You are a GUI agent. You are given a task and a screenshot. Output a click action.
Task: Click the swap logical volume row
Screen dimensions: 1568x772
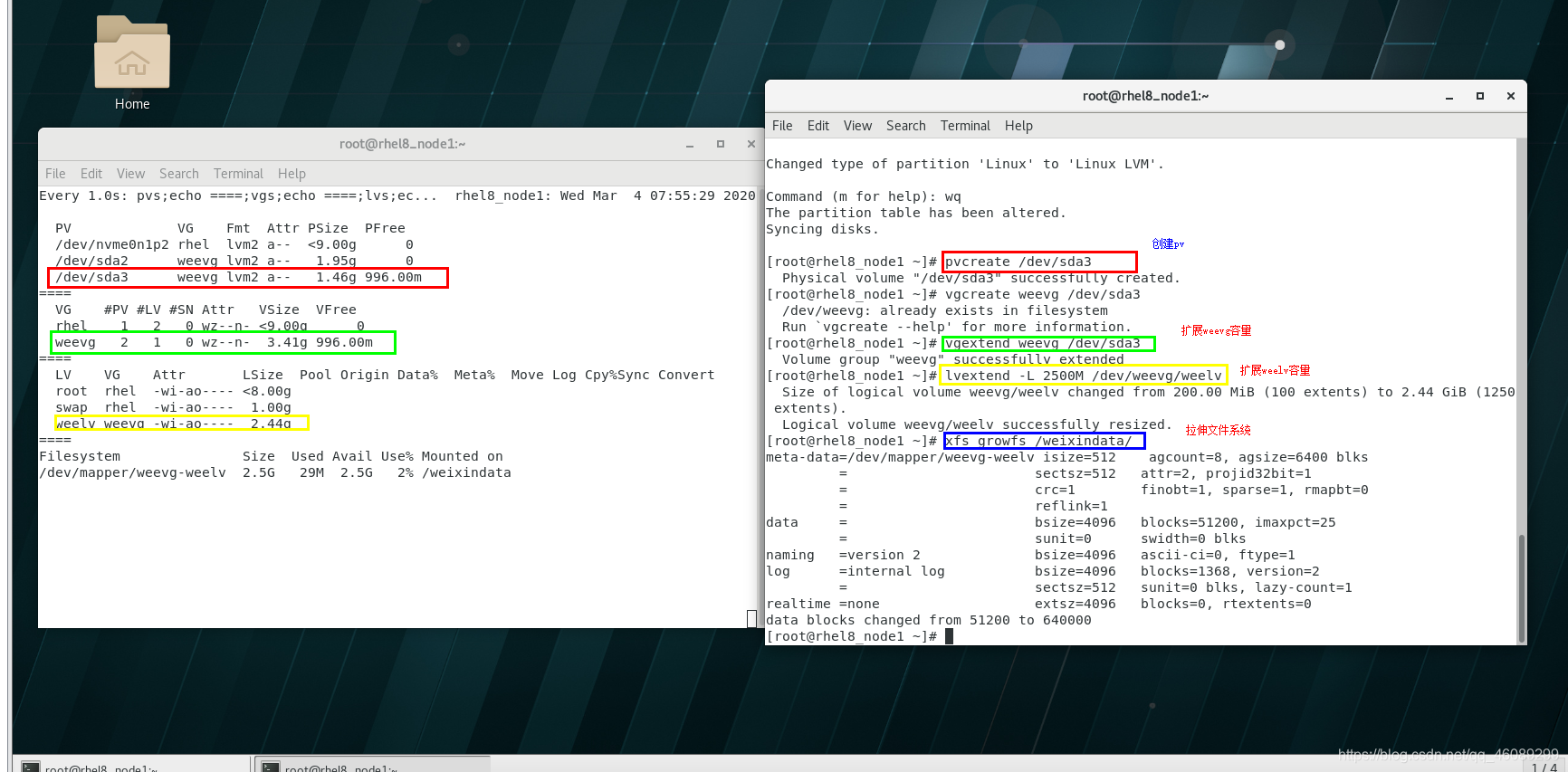point(173,408)
